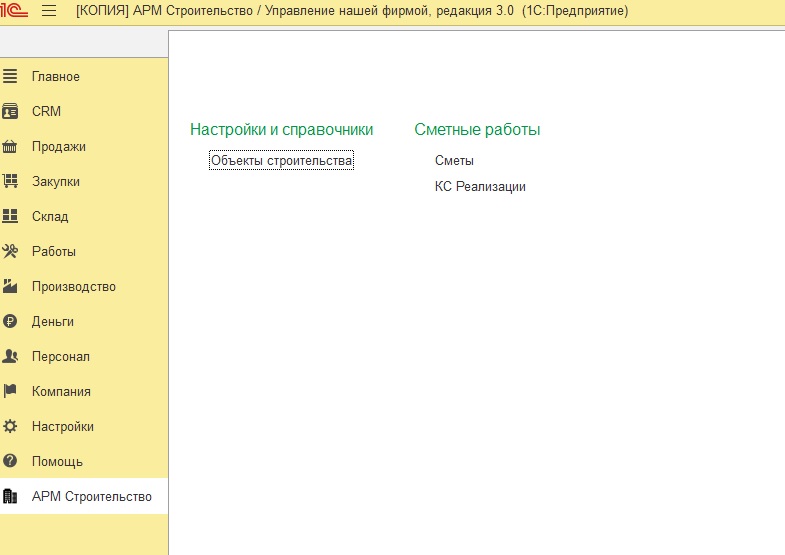Image resolution: width=785 pixels, height=555 pixels.
Task: Select the Деньги section
Action: 53,322
